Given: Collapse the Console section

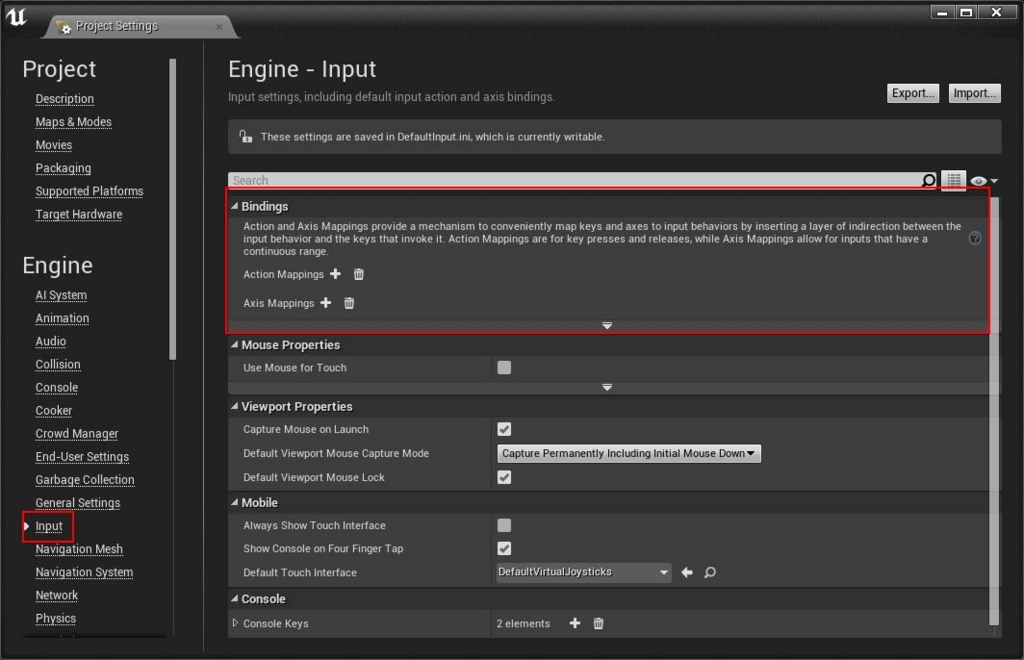Looking at the screenshot, I should (234, 598).
